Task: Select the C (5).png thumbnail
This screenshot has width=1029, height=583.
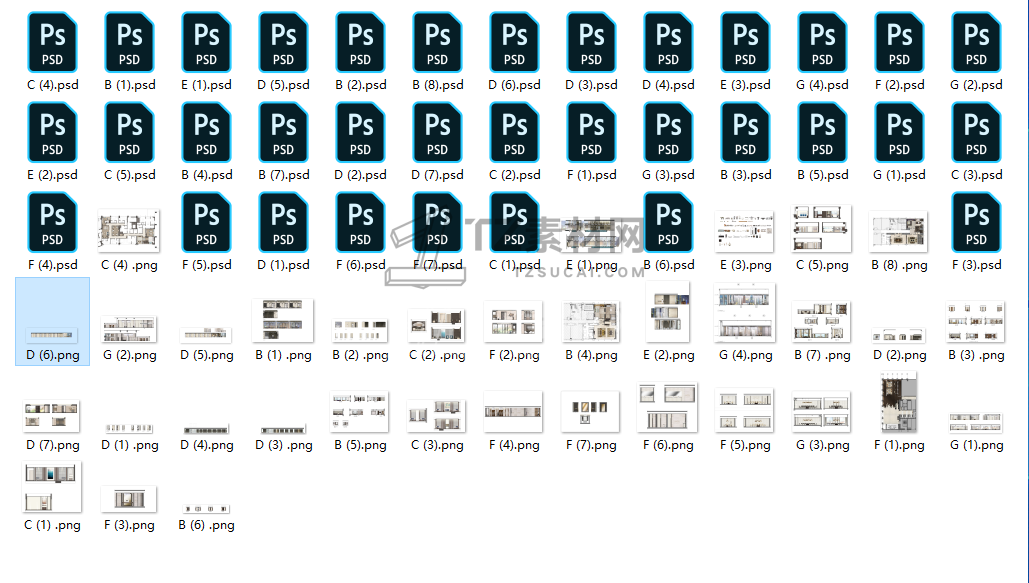Action: point(822,228)
